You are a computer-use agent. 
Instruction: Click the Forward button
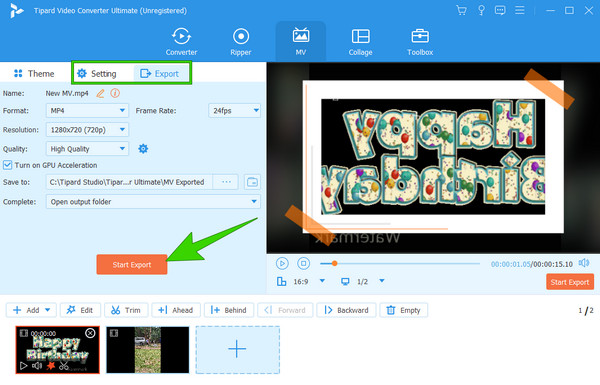[x=285, y=310]
